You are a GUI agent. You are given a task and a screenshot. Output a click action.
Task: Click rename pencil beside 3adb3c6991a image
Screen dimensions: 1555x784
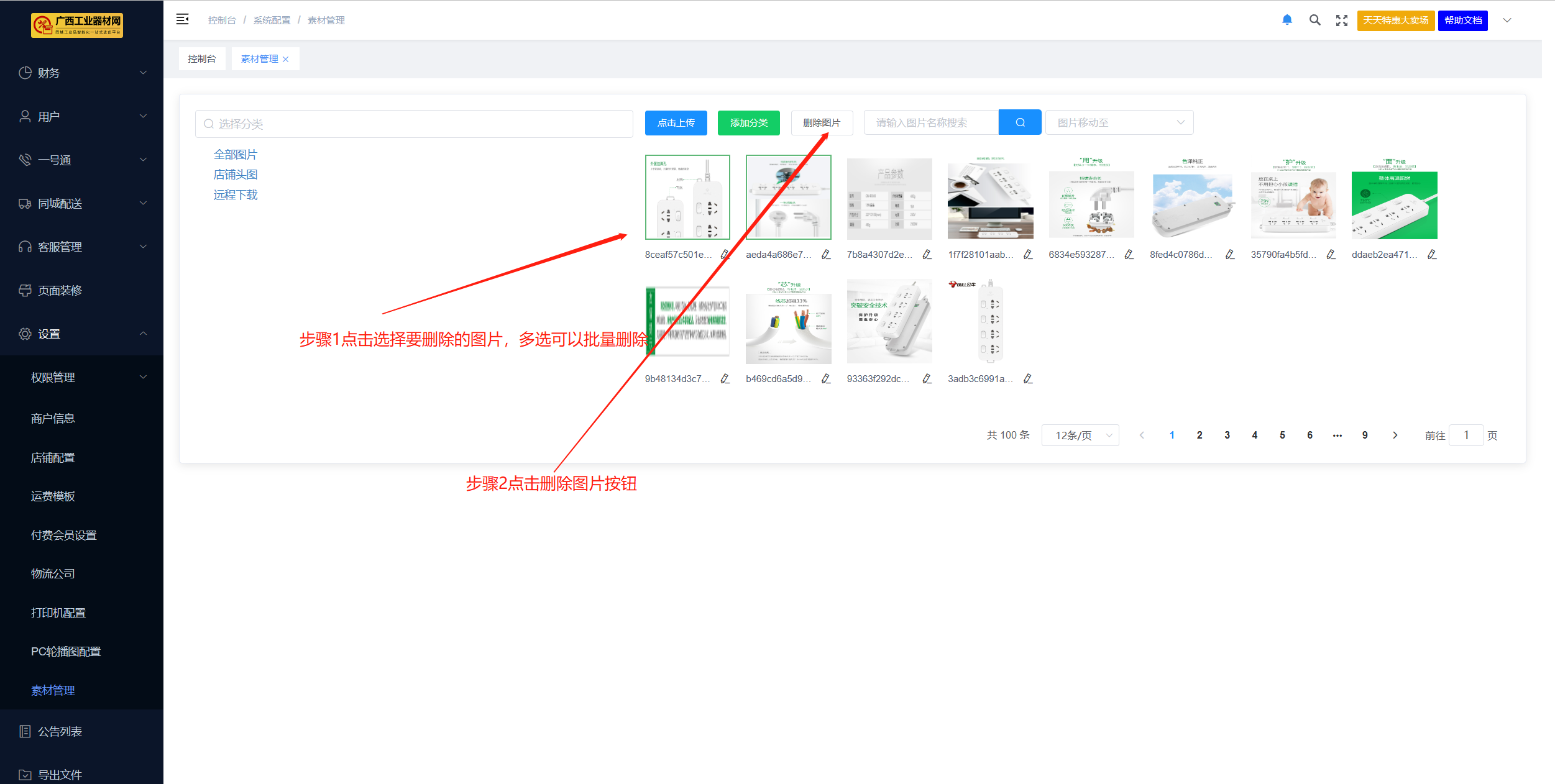pos(1028,379)
